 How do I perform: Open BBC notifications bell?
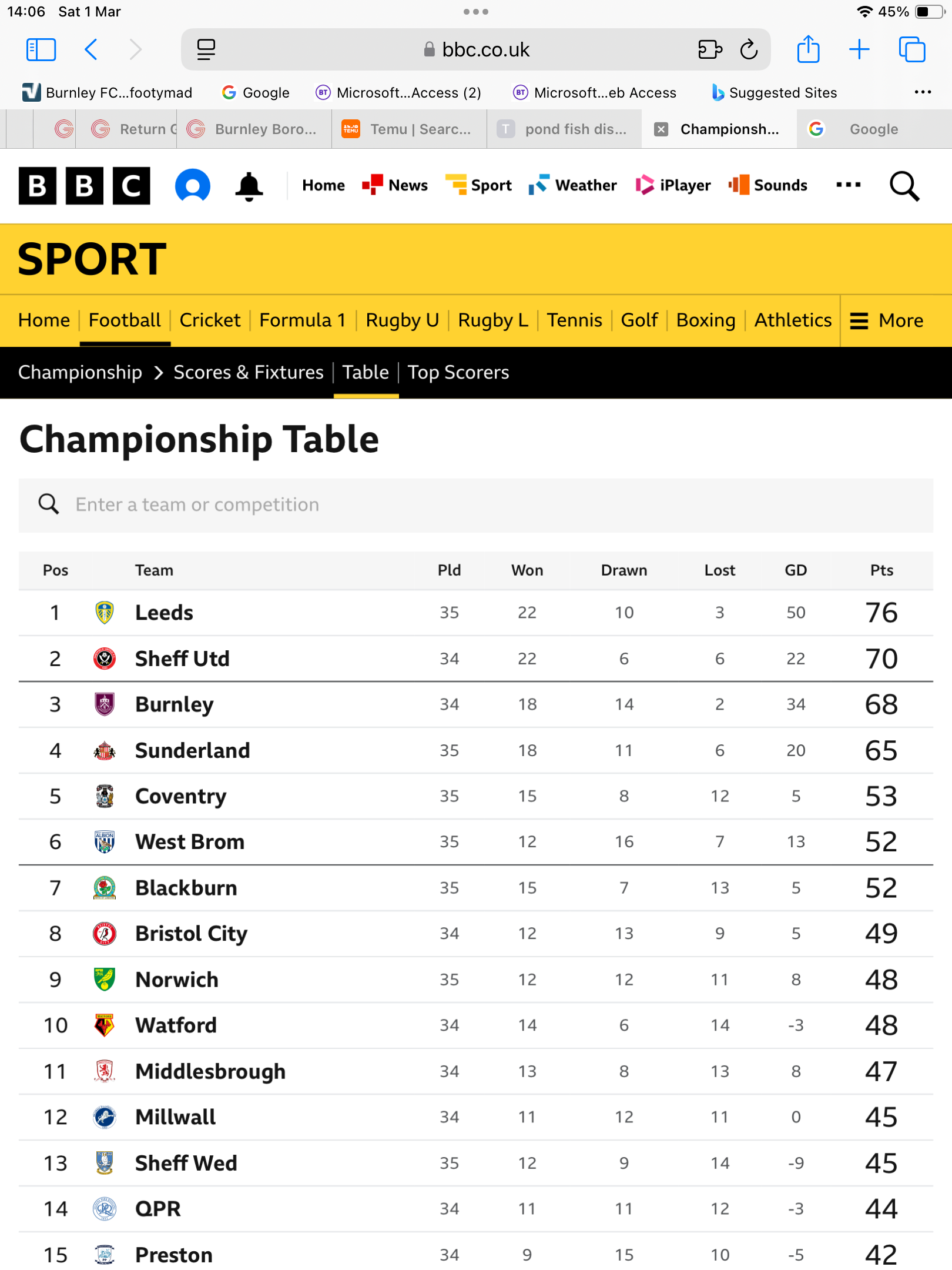point(249,186)
